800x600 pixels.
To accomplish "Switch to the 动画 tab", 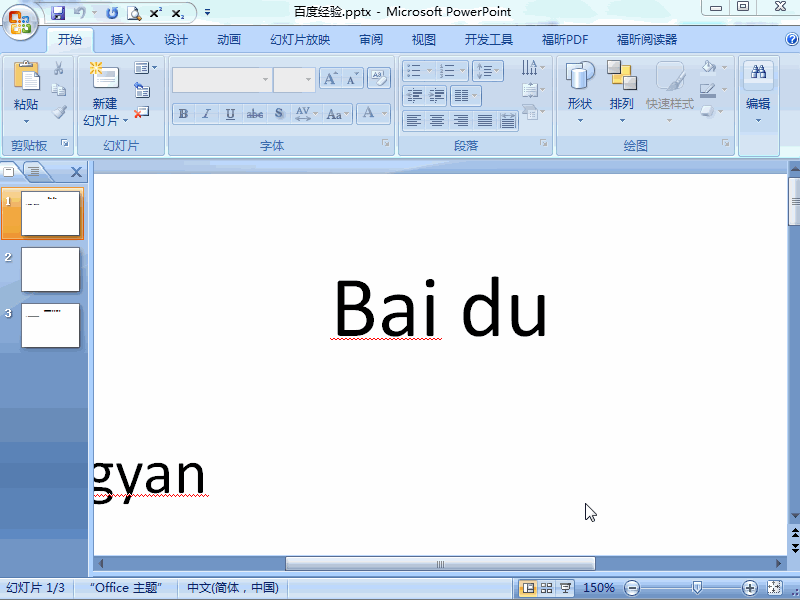I will tap(229, 40).
